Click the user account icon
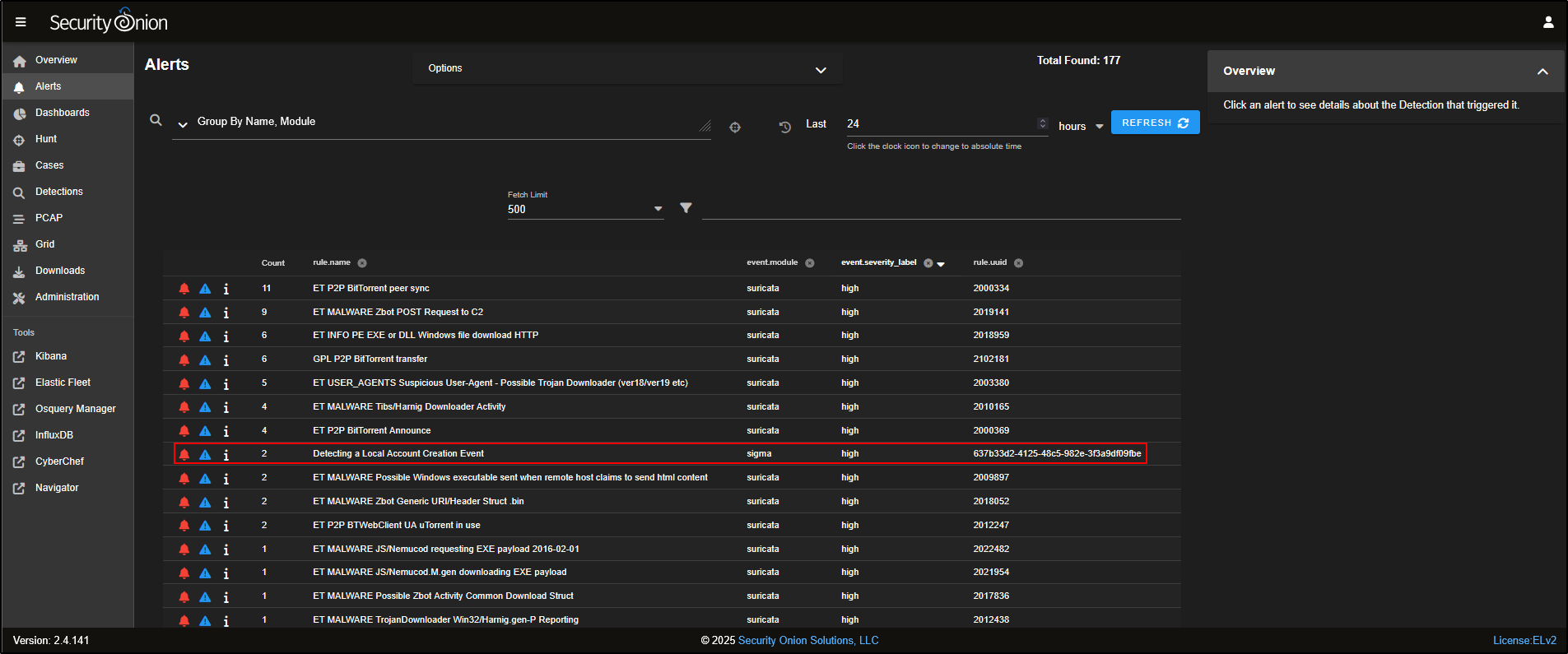Screen dimensions: 1568x654 click(1547, 22)
